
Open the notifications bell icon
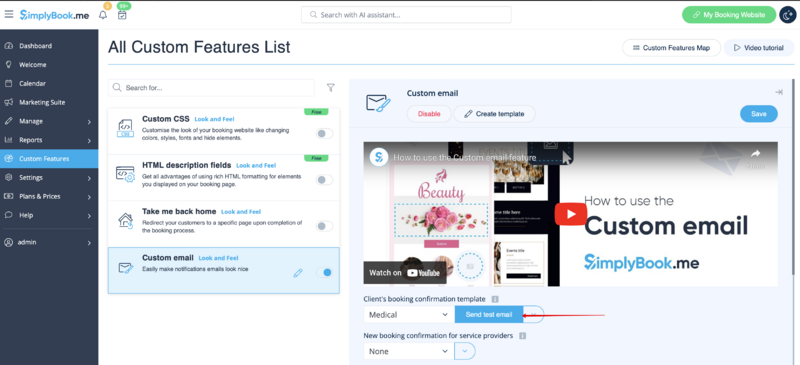click(103, 15)
